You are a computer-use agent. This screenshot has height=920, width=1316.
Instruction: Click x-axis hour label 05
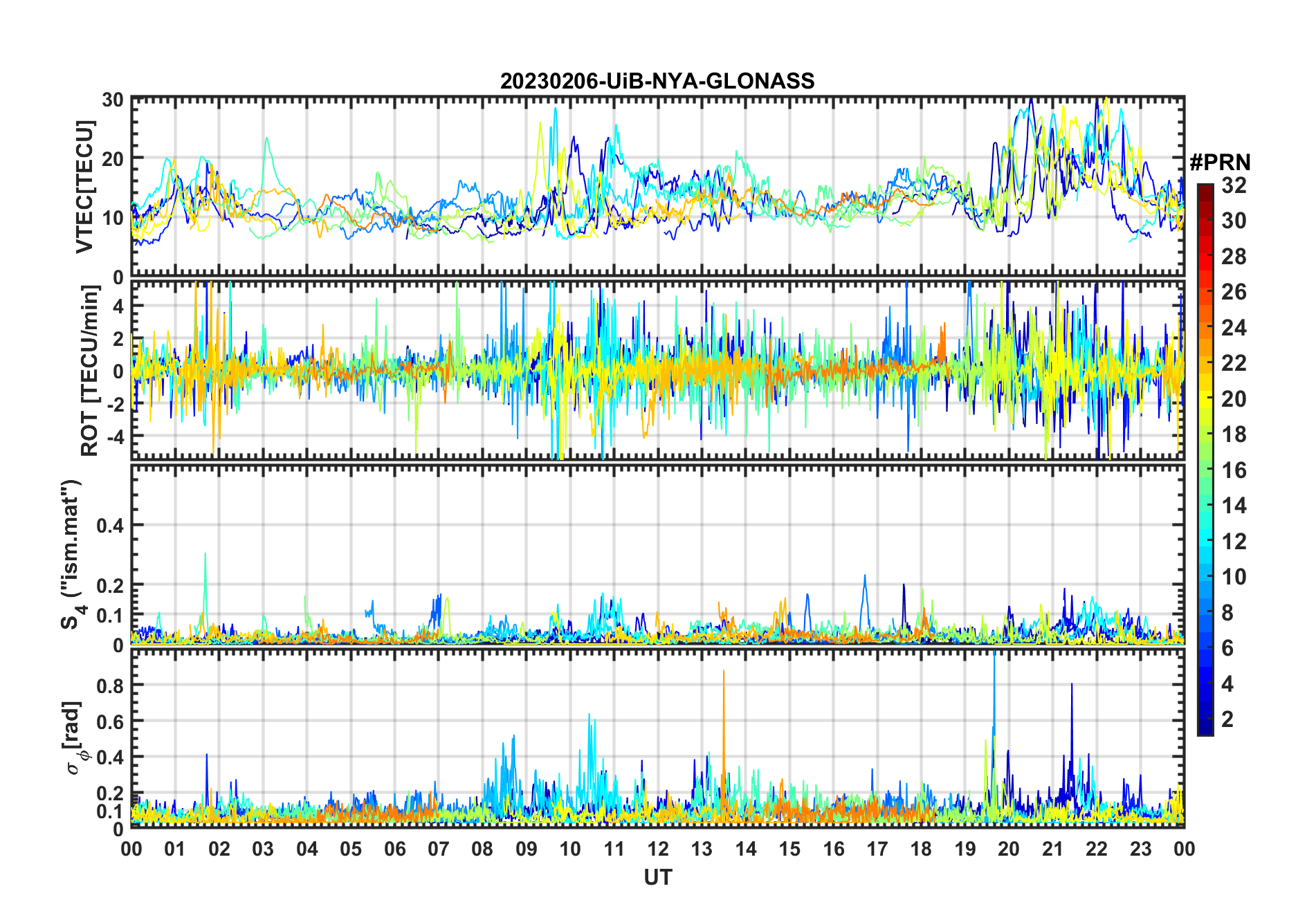(351, 849)
